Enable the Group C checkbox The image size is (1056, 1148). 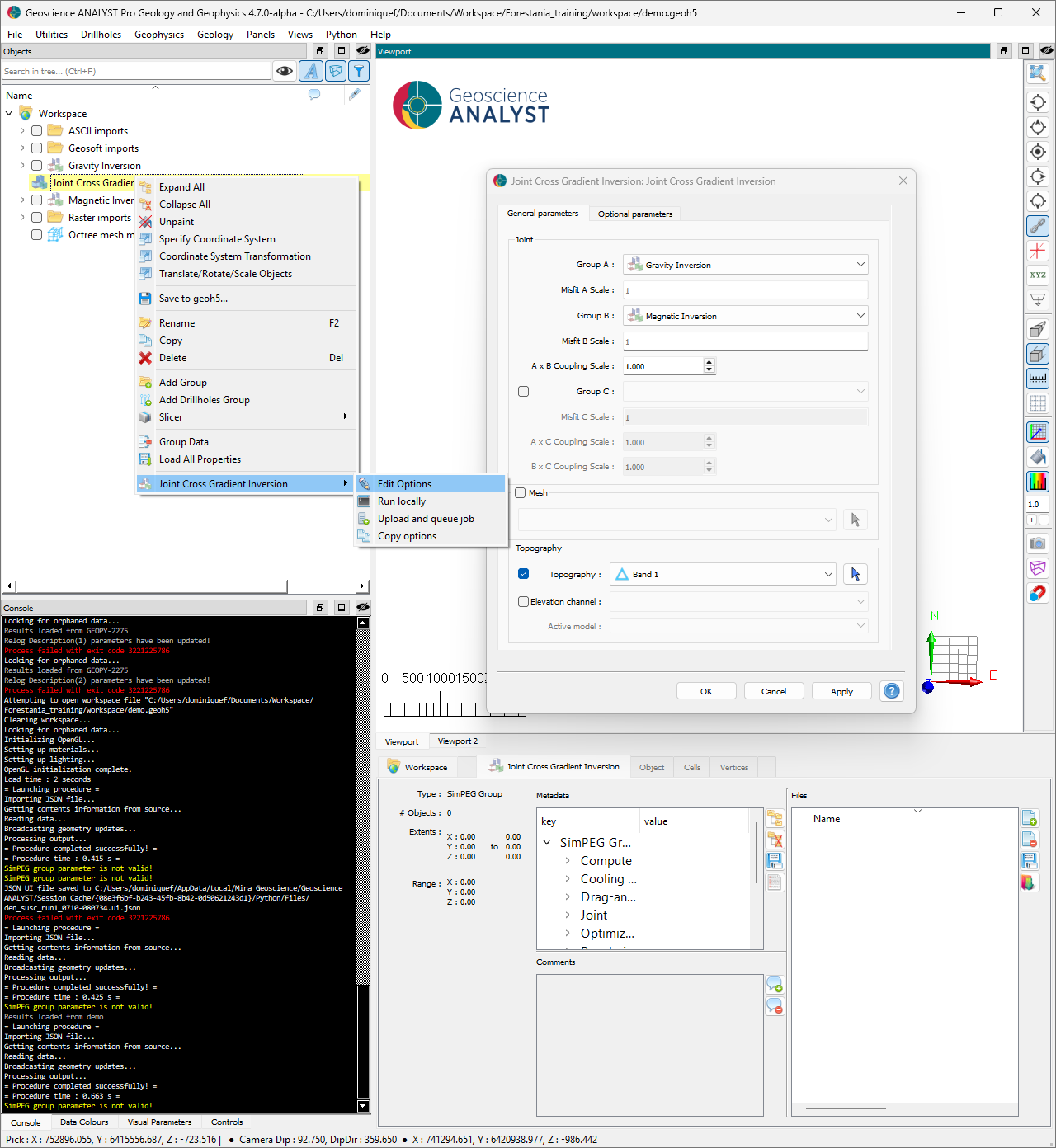(x=523, y=392)
